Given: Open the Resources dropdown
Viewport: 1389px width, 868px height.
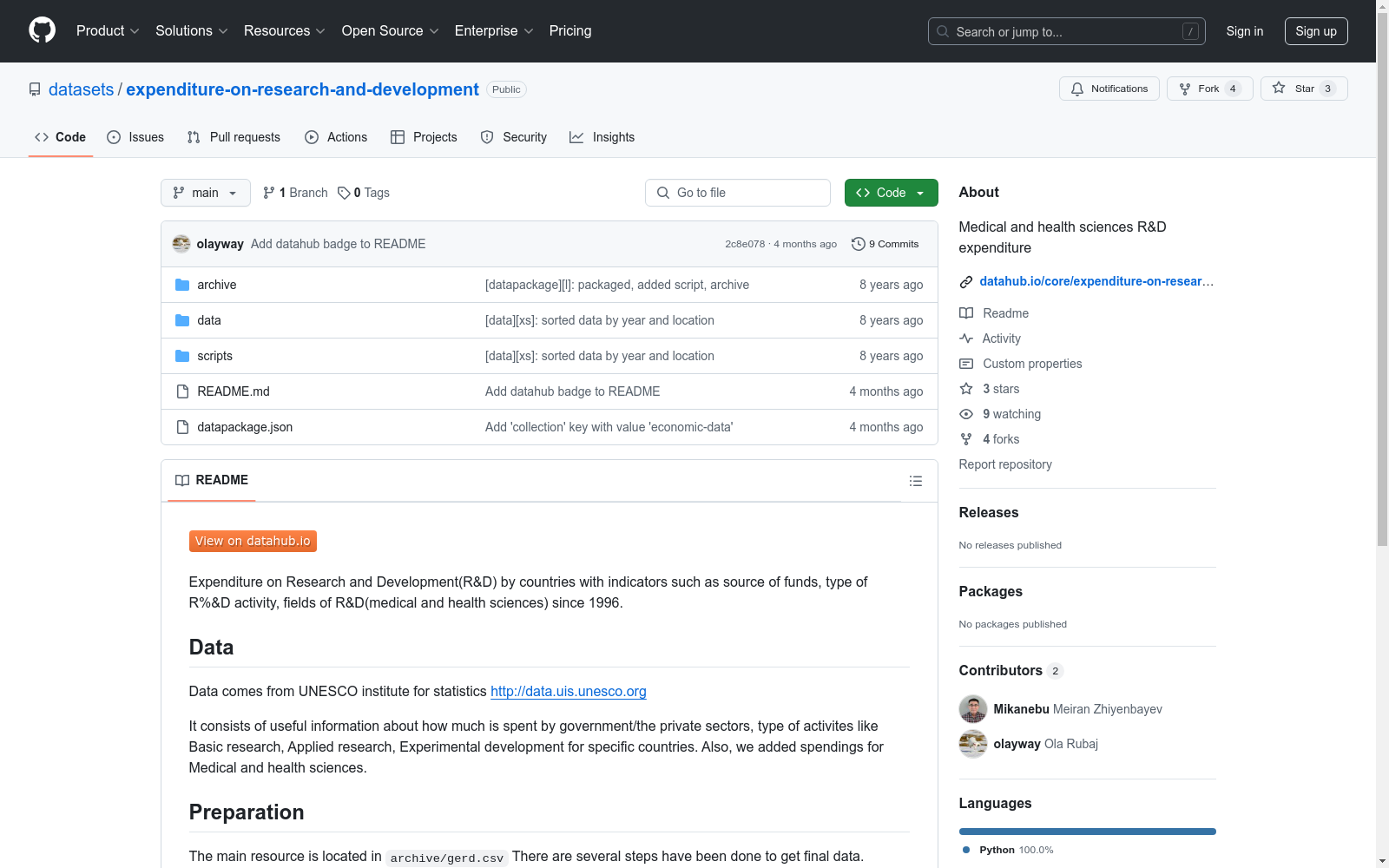Looking at the screenshot, I should point(285,31).
